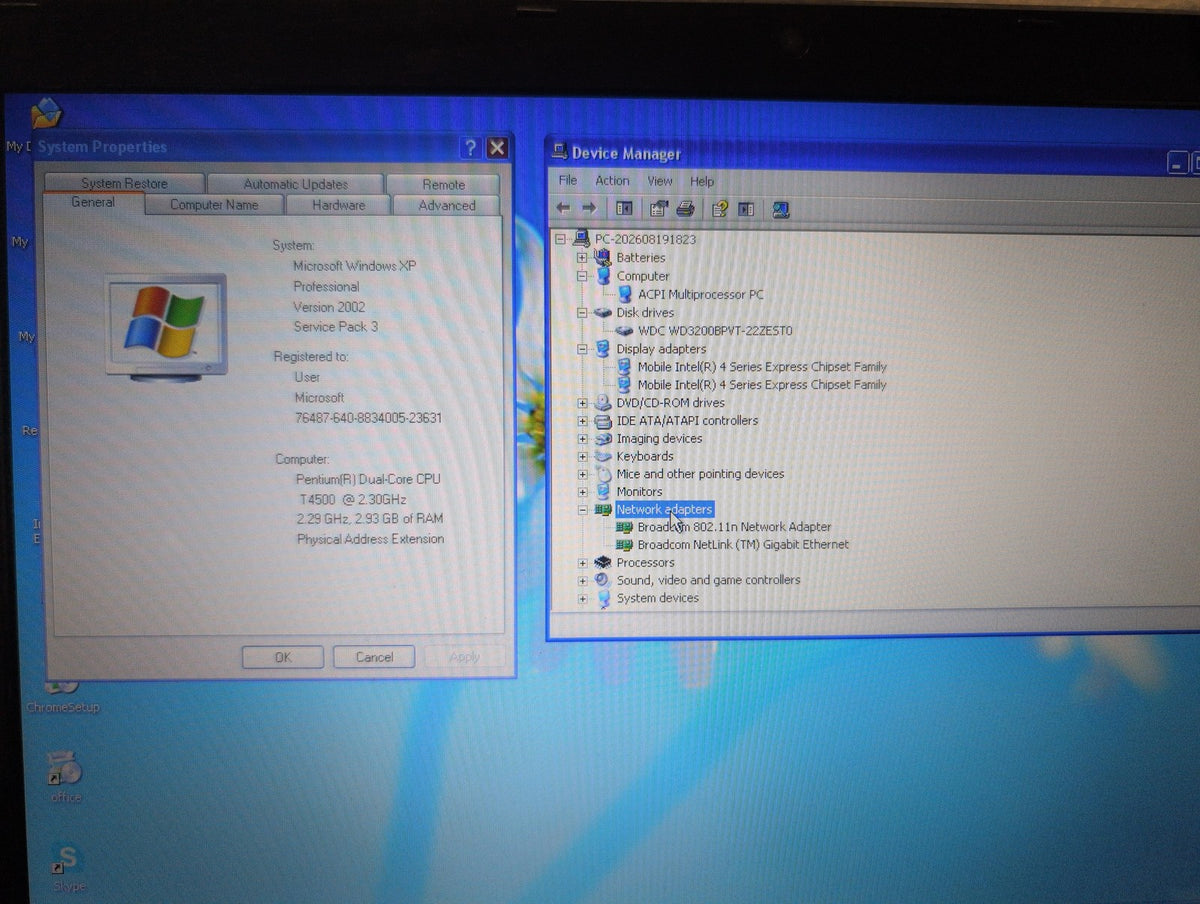The image size is (1200, 904).
Task: Open the View menu in Device Manager
Action: (660, 181)
